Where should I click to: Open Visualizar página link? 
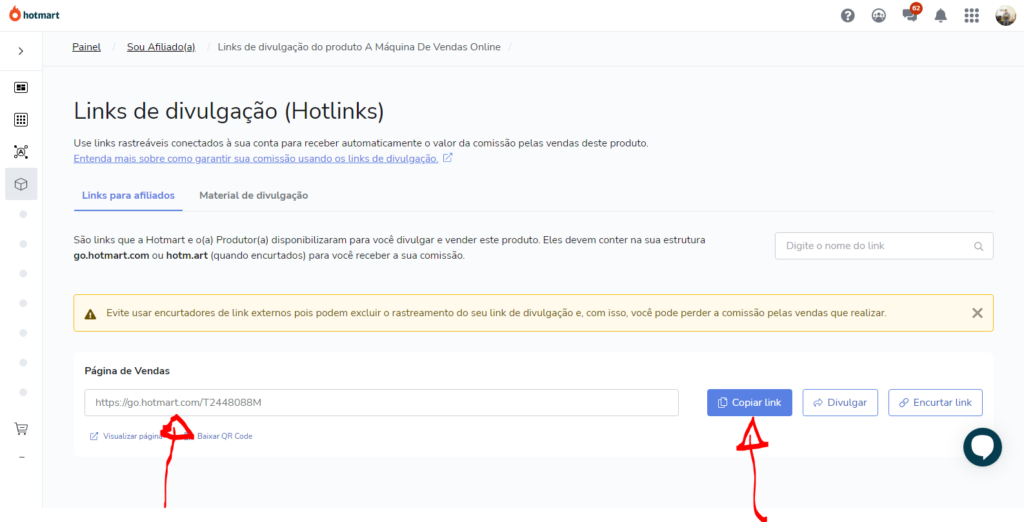tap(126, 436)
